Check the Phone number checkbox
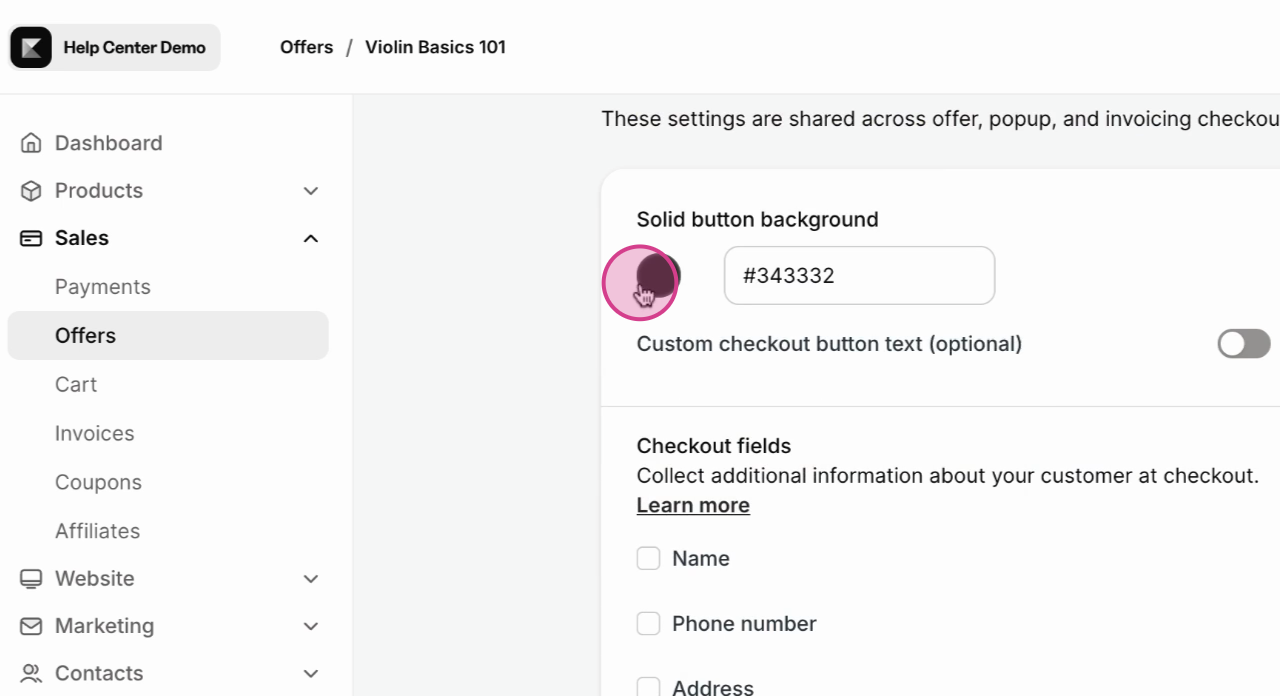 [x=649, y=624]
